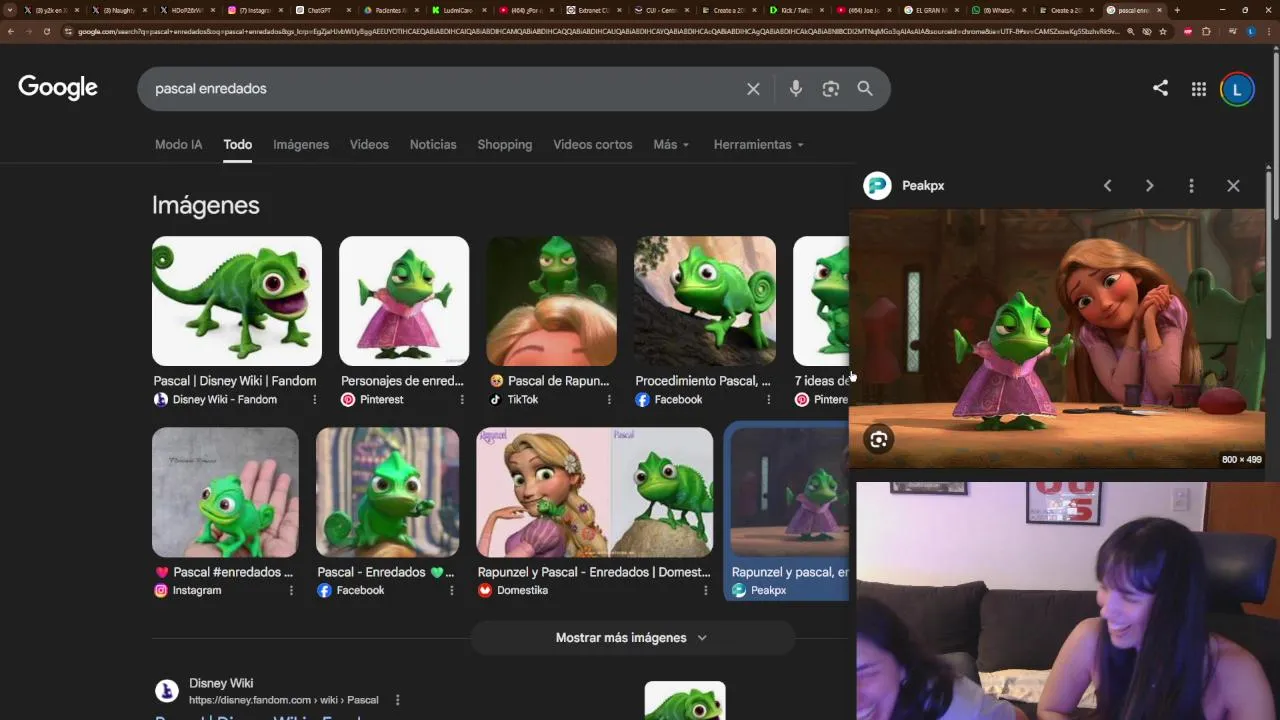Click the Peakpx logo in preview header
Screen dimensions: 1280x720
point(877,186)
